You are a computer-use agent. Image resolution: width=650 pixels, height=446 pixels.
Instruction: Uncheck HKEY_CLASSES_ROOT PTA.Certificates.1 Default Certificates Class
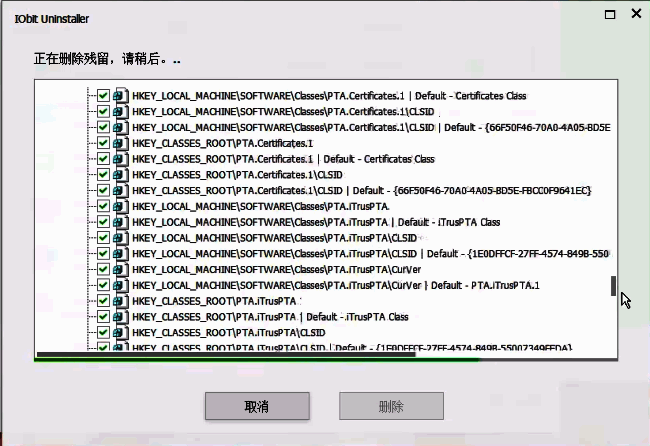click(103, 159)
